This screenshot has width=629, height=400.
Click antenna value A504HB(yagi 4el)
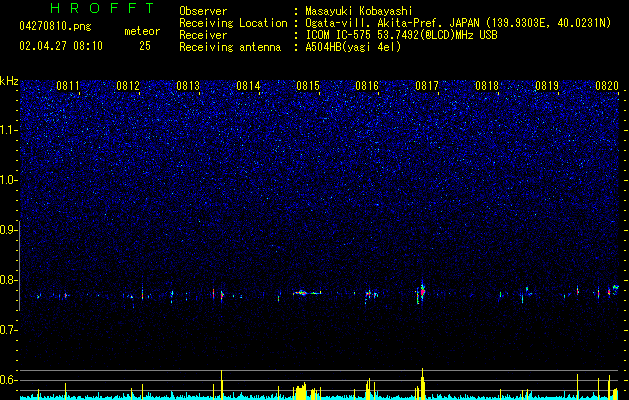pyautogui.click(x=353, y=47)
